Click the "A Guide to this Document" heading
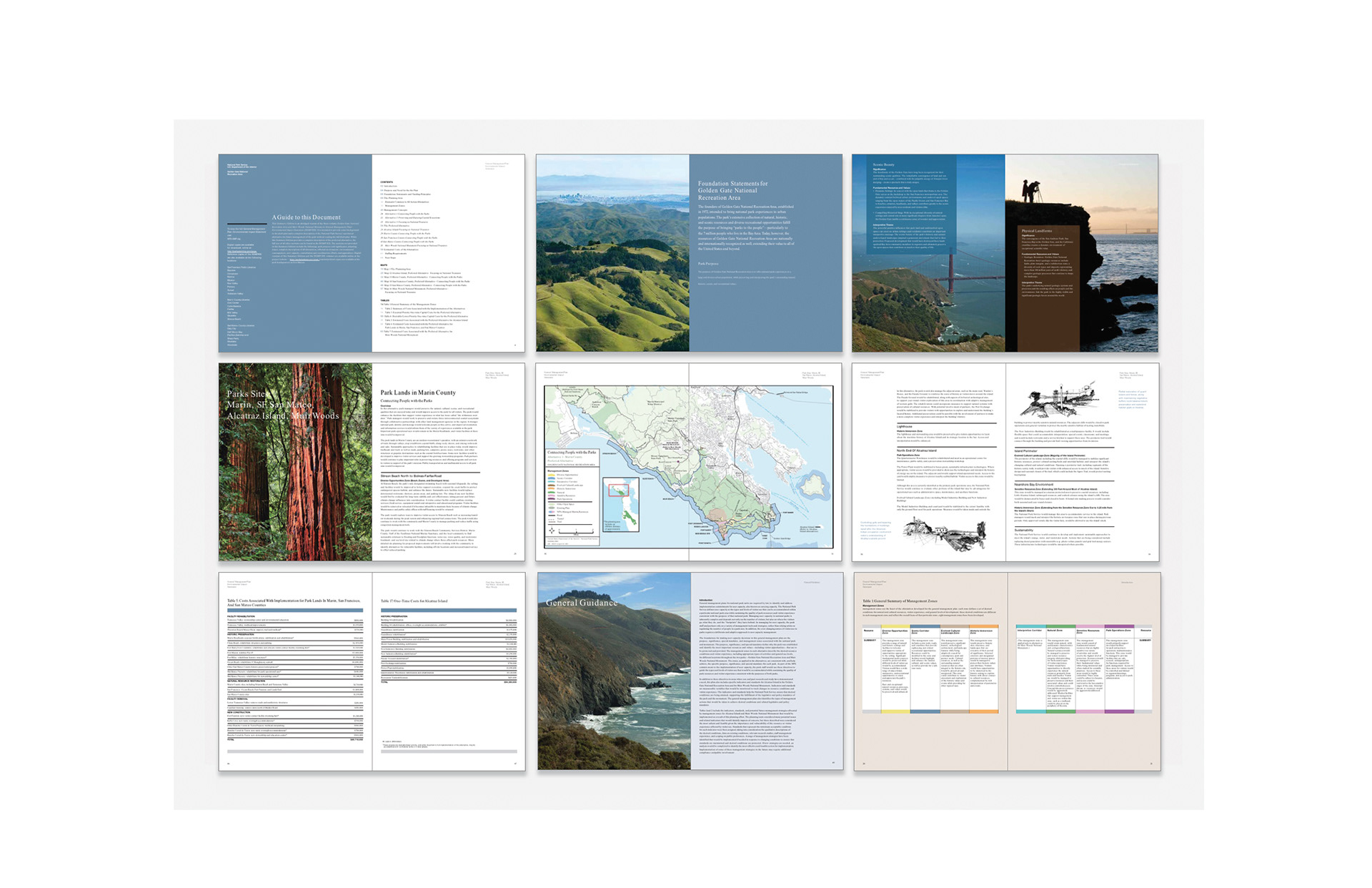 click(306, 217)
